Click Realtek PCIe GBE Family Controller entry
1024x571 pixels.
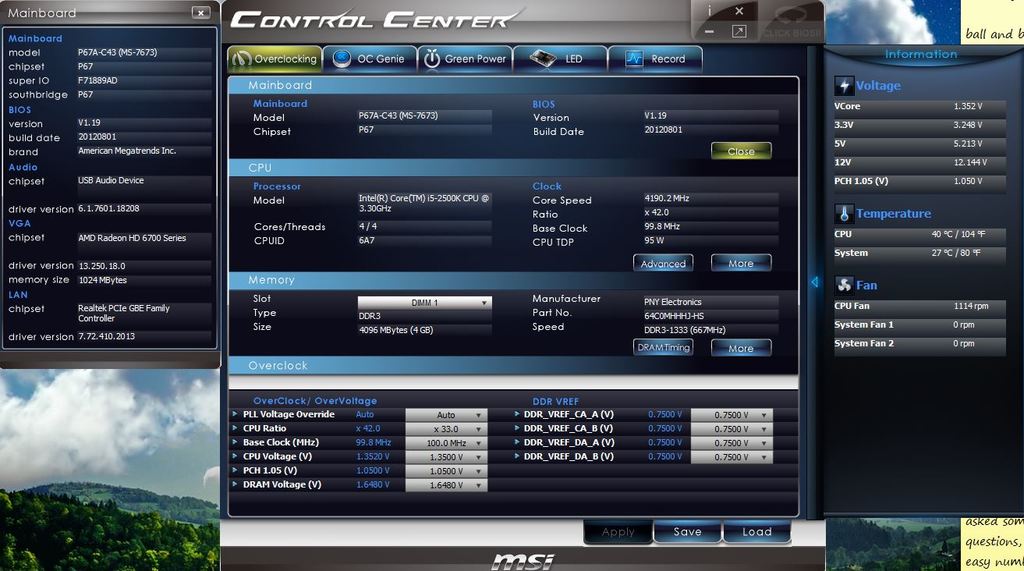point(123,313)
